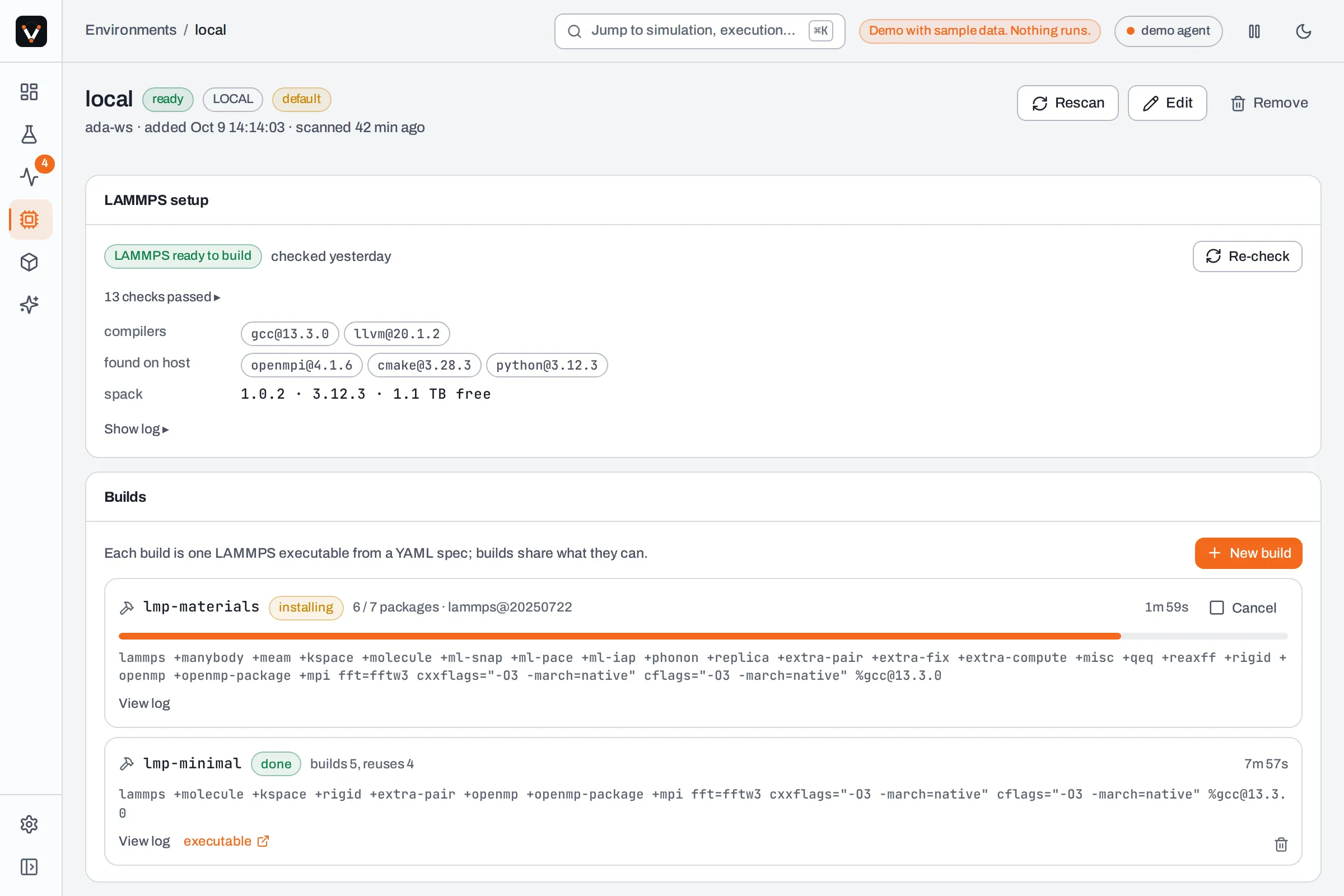Expand the 13 checks passed list
The height and width of the screenshot is (896, 1344).
(x=162, y=297)
